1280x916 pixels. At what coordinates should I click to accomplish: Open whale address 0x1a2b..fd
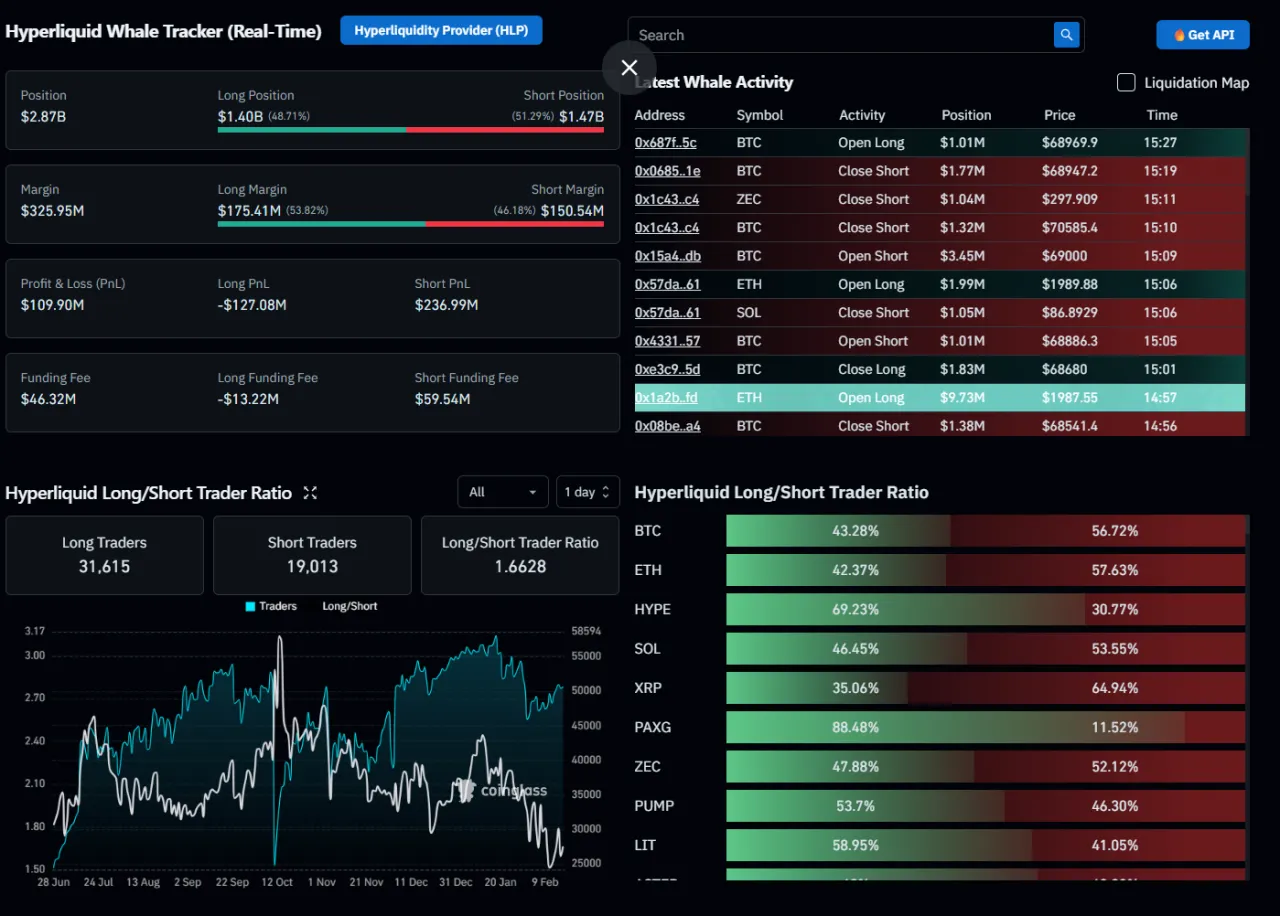point(666,398)
